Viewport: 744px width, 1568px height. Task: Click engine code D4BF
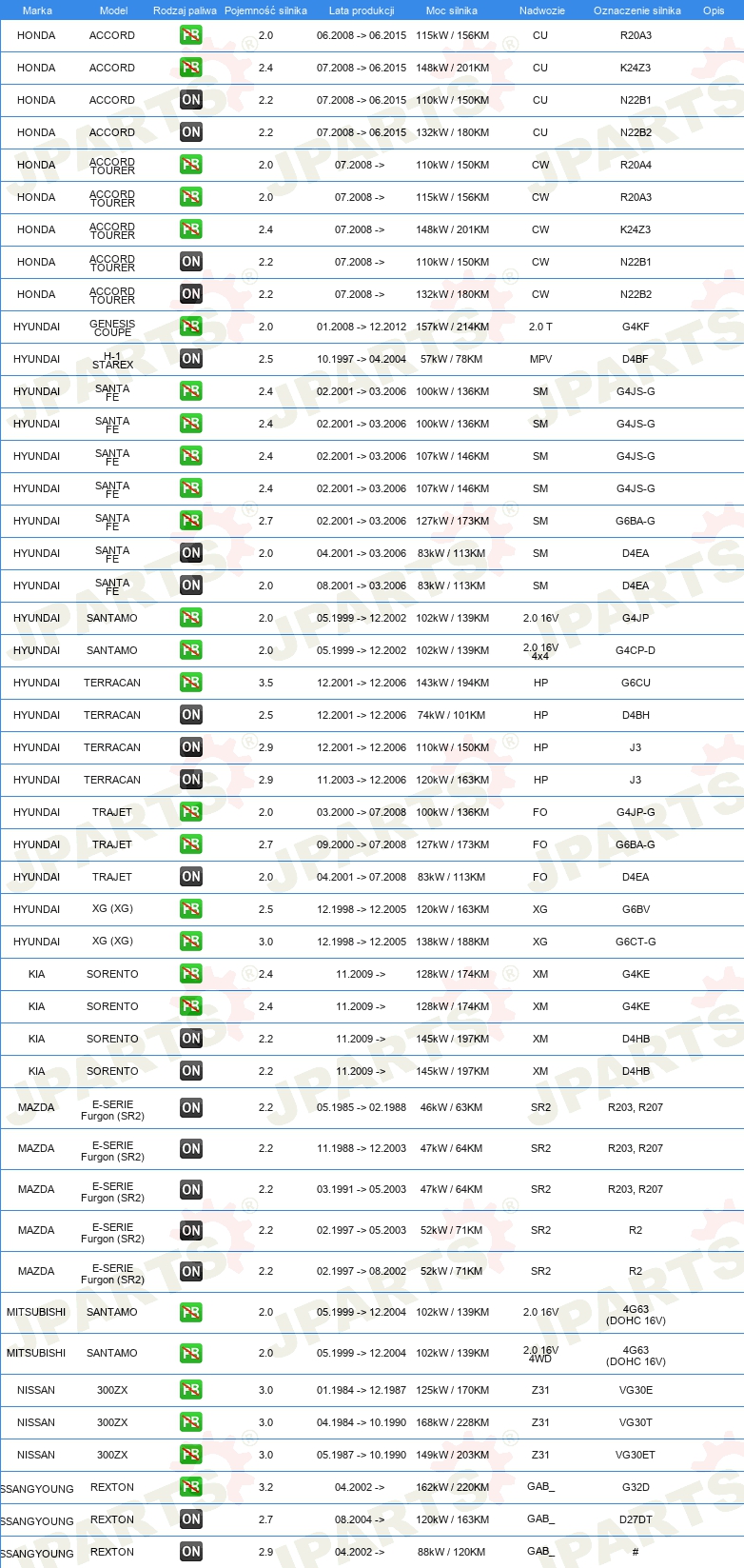[636, 359]
